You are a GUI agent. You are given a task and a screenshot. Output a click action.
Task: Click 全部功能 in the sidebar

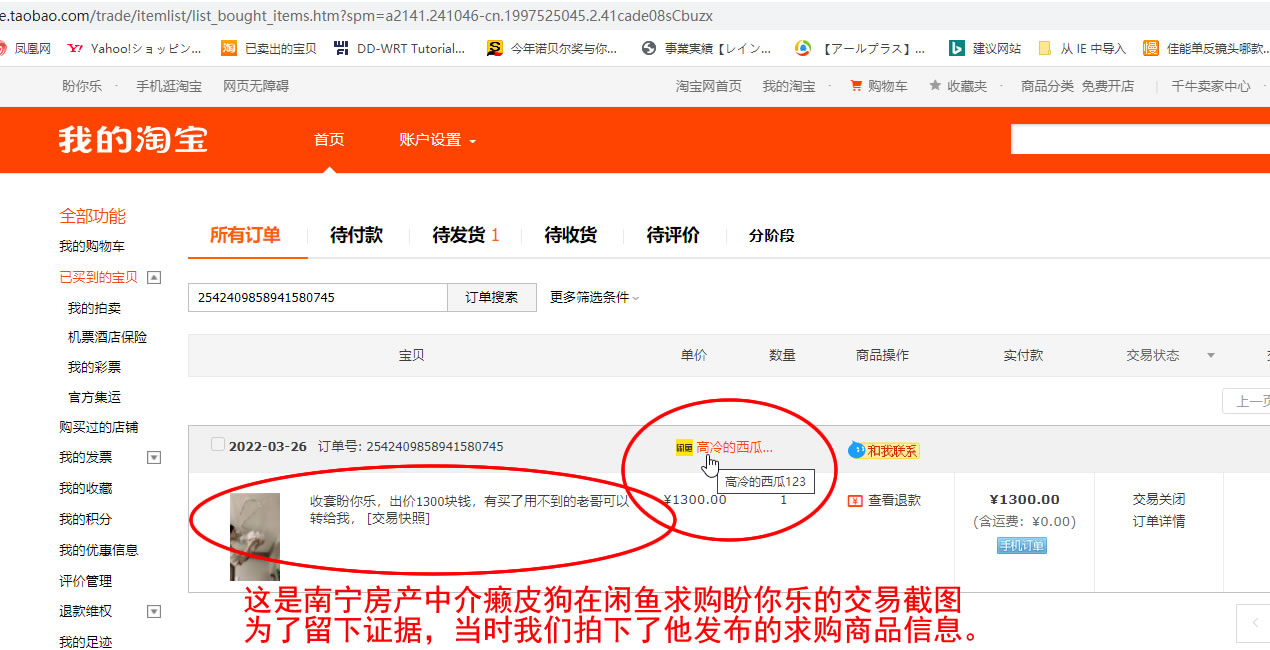click(92, 216)
